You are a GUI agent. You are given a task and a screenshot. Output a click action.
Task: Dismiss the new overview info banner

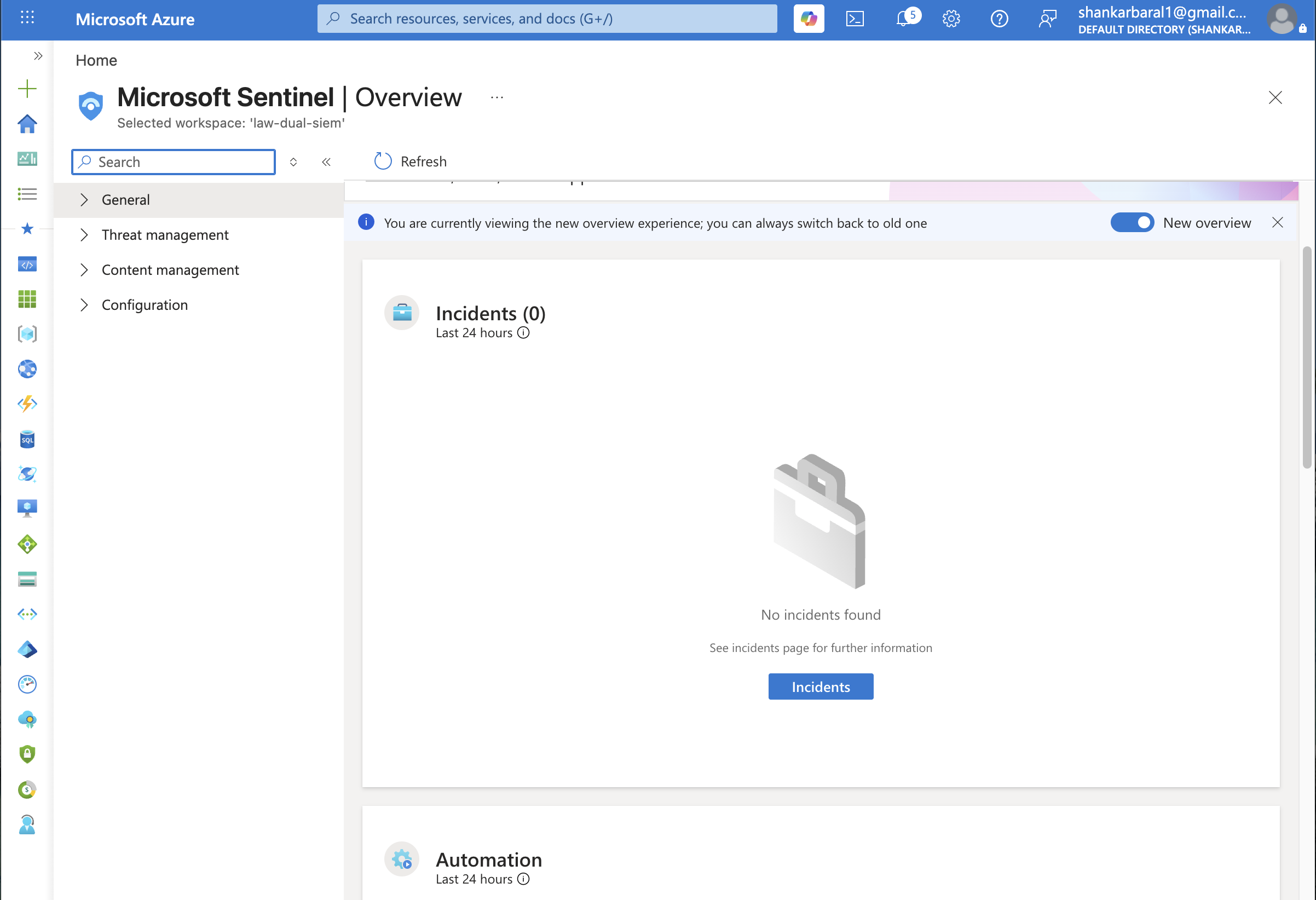[1277, 223]
